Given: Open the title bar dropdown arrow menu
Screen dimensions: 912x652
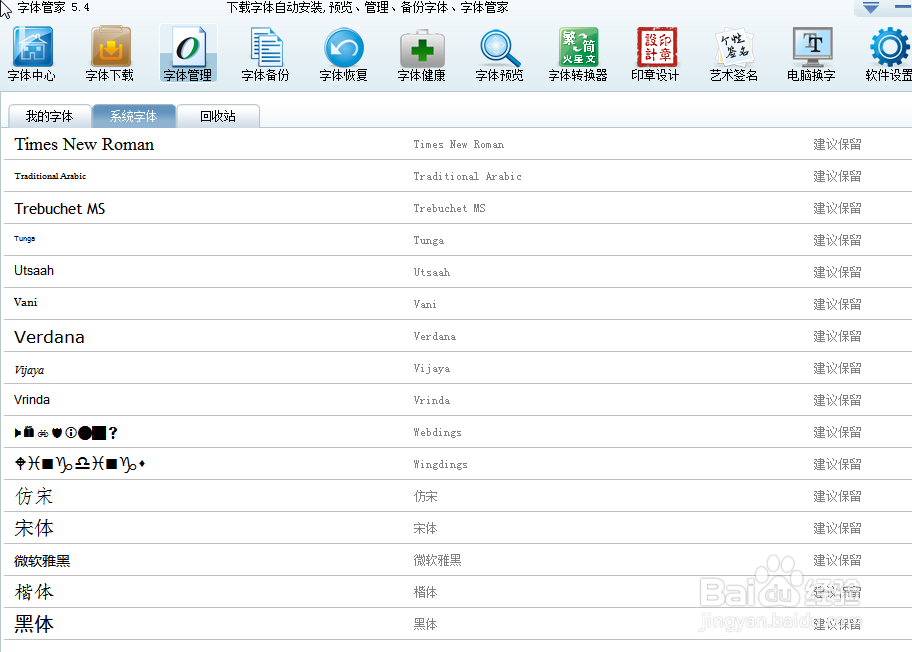Looking at the screenshot, I should click(x=871, y=8).
